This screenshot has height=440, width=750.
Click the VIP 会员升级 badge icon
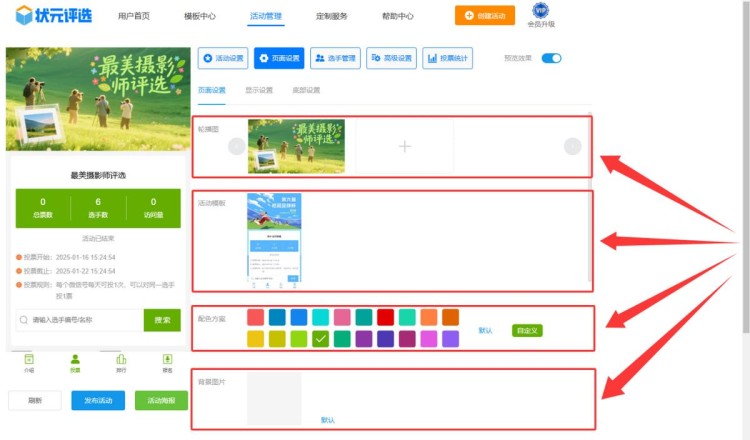pyautogui.click(x=540, y=11)
